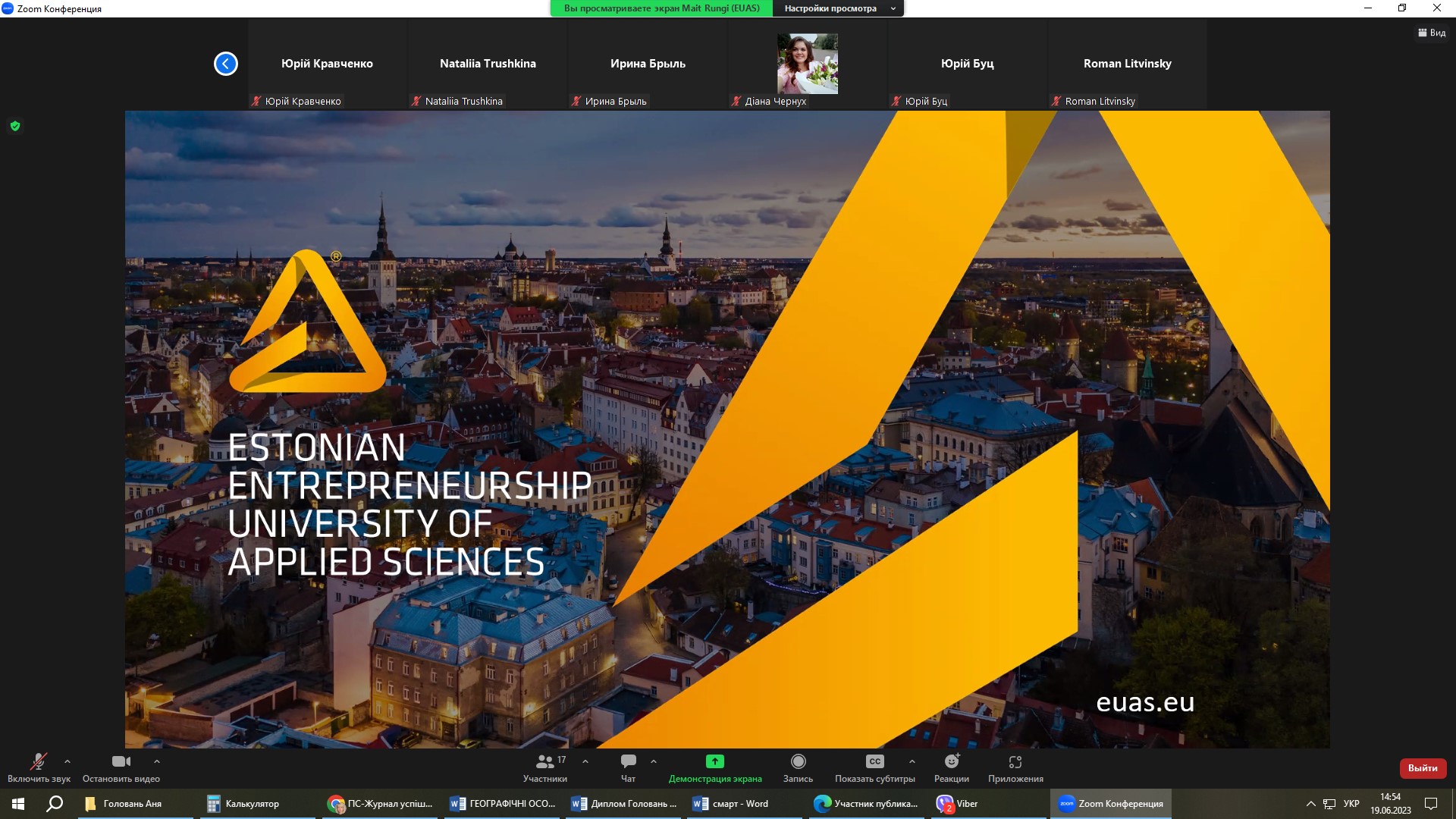
Task: Click Zoom Конференция taskbar button
Action: pos(1111,804)
